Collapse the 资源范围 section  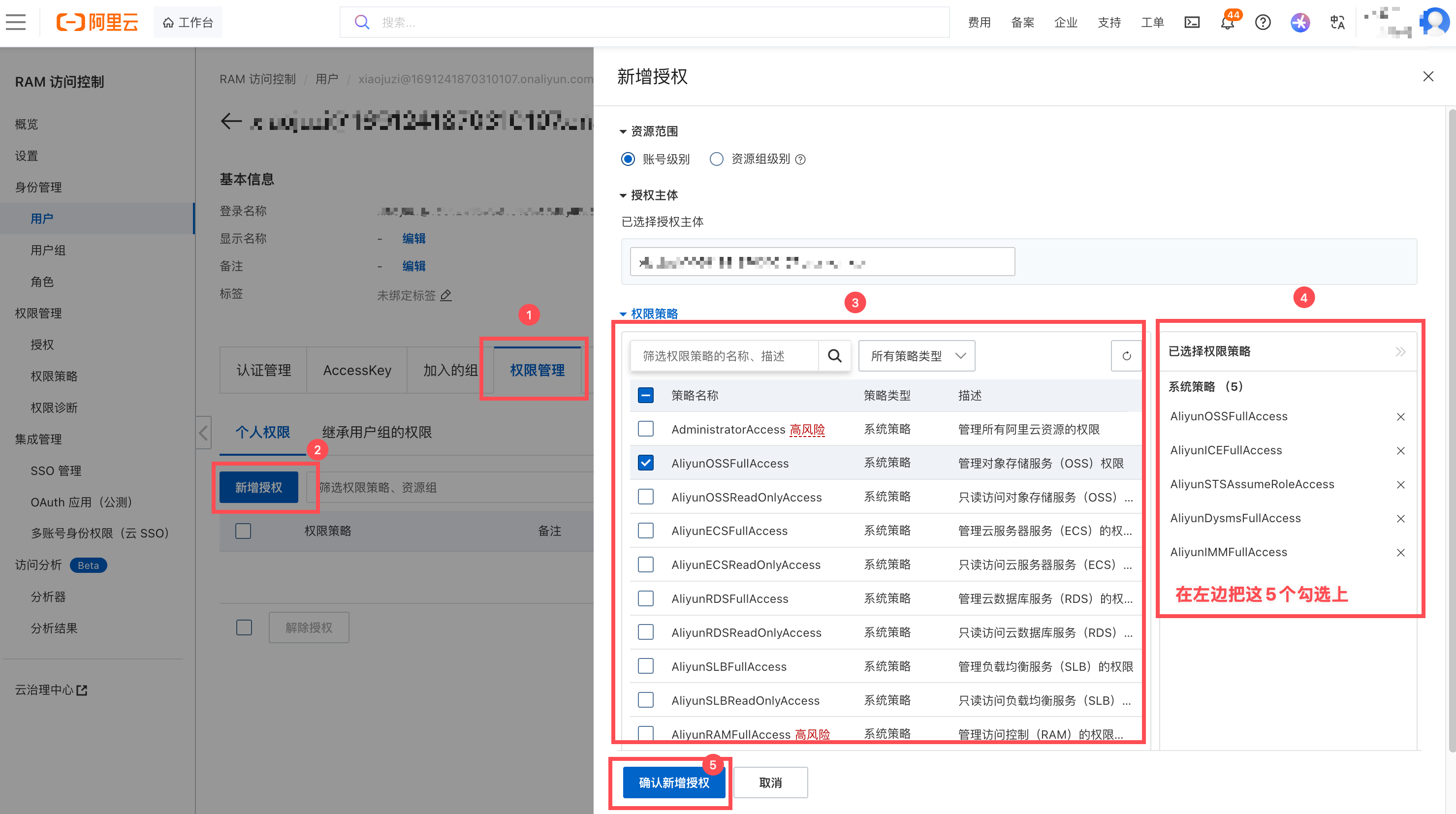649,131
